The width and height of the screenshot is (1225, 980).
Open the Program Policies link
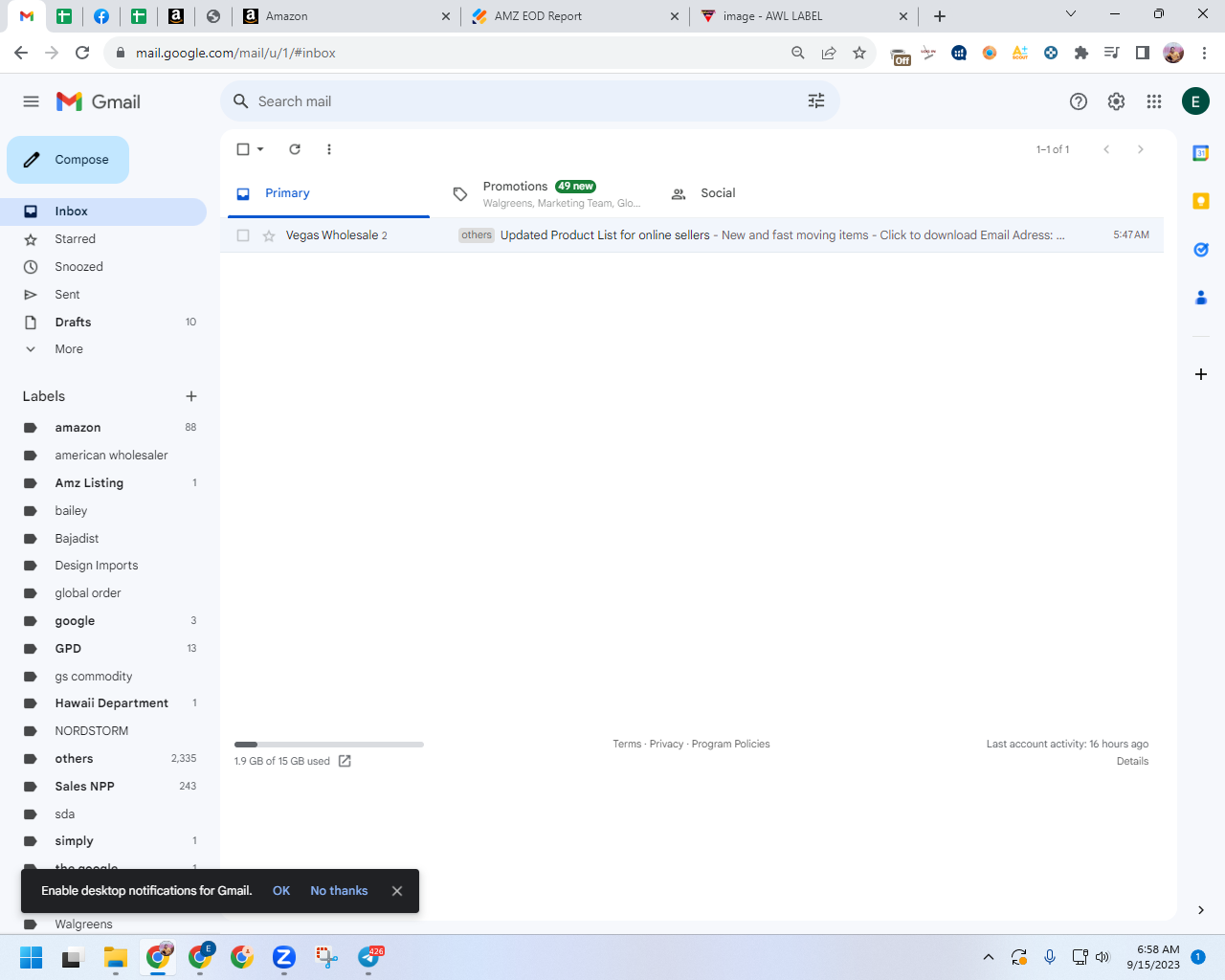[x=730, y=744]
